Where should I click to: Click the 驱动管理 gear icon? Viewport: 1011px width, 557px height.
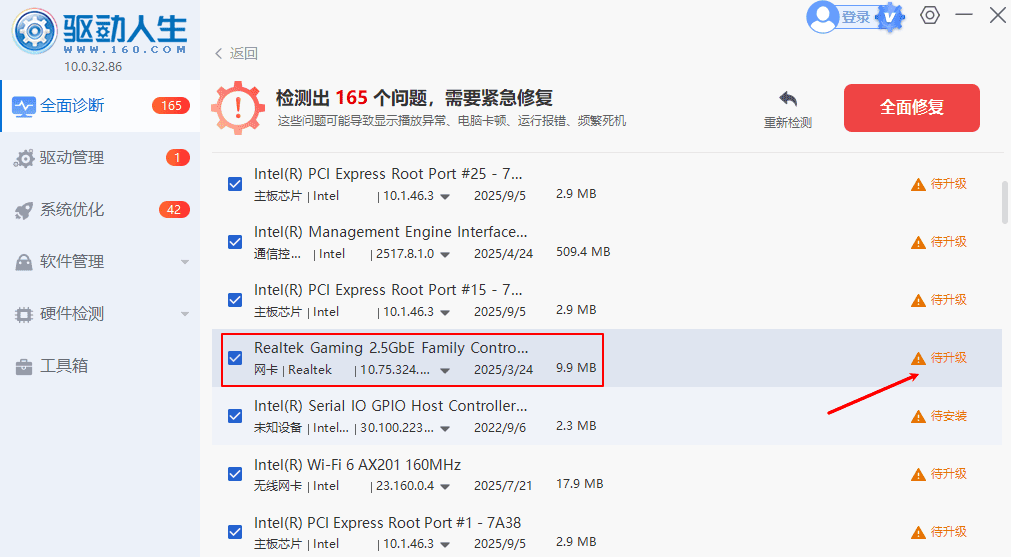point(24,159)
